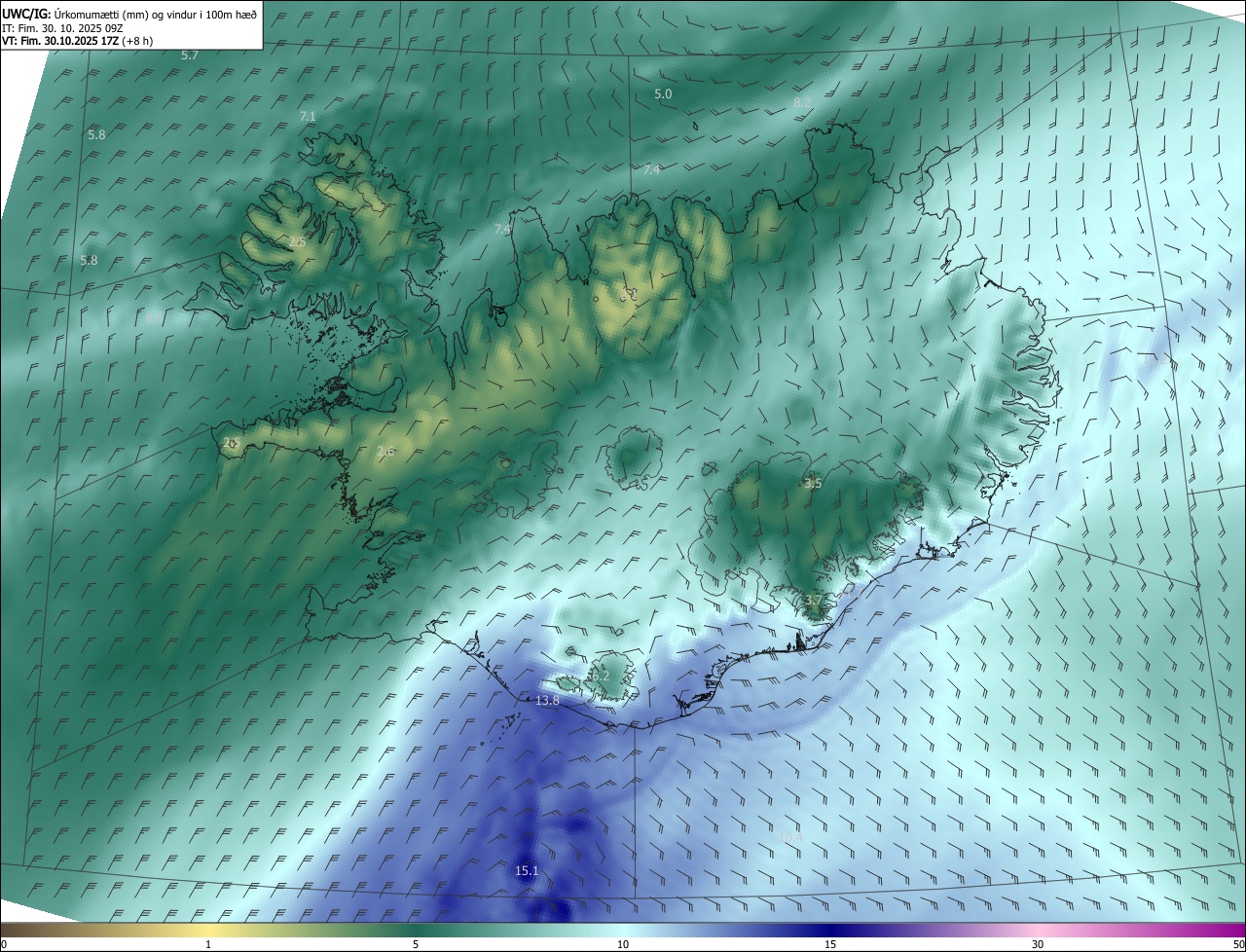This screenshot has height=952, width=1246.
Task: Click the 13.8 value label at the coast
Action: click(548, 701)
